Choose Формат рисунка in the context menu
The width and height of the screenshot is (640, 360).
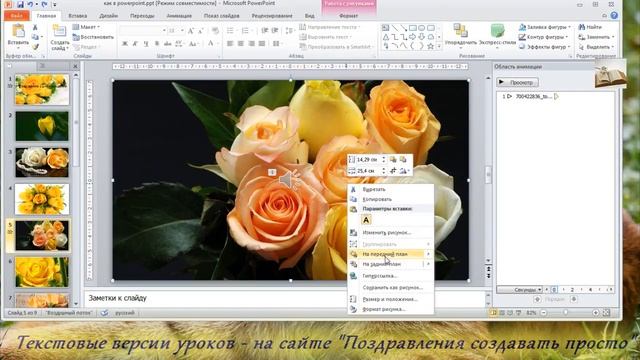(x=391, y=309)
